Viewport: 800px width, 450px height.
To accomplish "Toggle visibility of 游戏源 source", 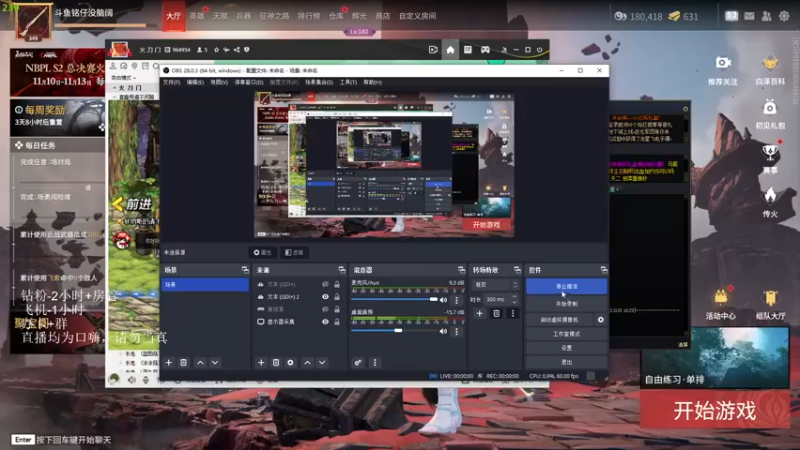I will tap(325, 309).
